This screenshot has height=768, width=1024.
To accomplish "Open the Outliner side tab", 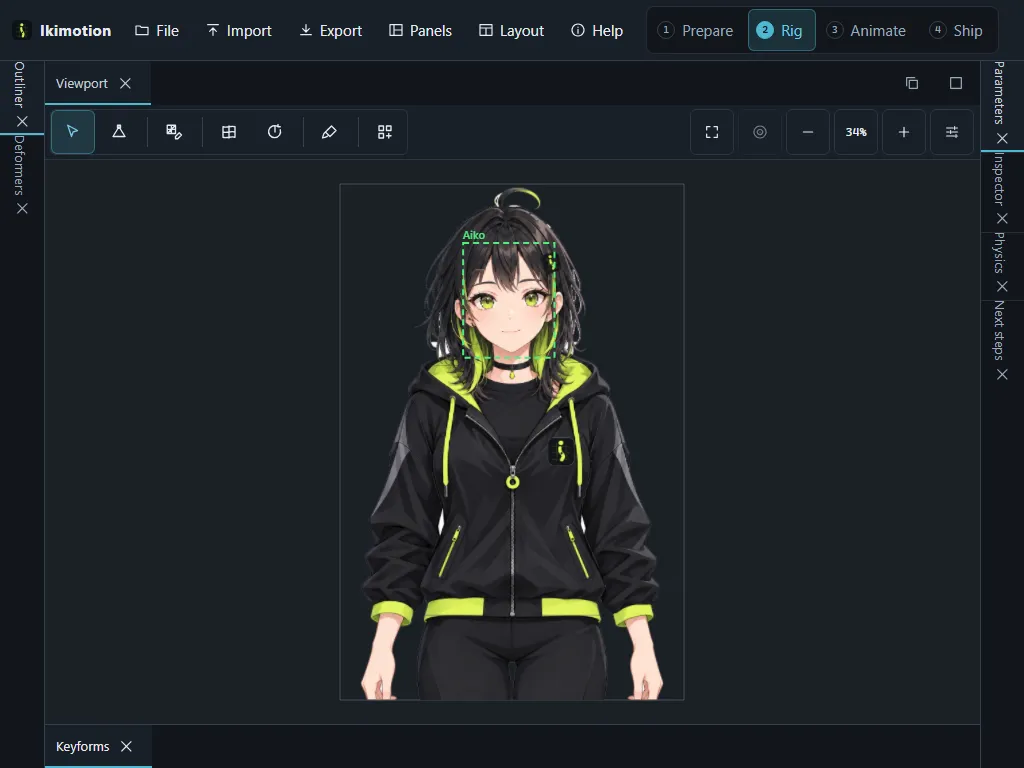I will point(20,85).
